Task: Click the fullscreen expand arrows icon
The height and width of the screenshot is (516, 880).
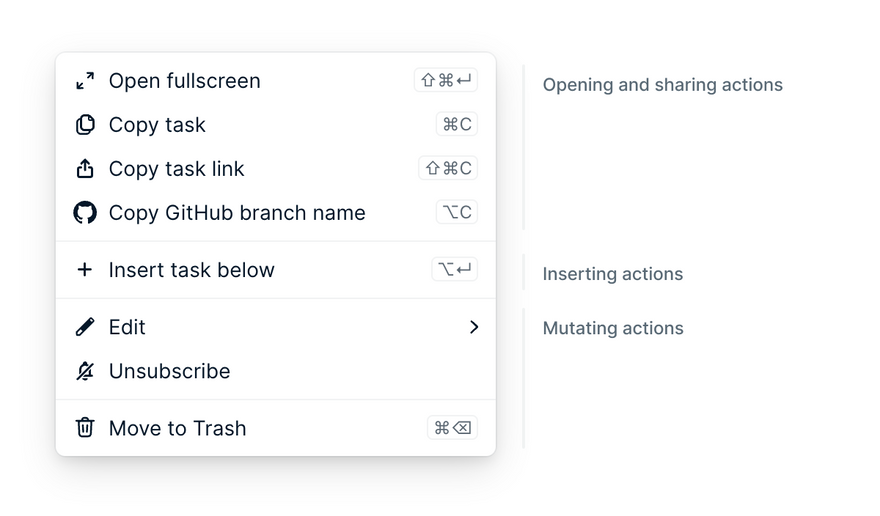Action: pos(85,81)
